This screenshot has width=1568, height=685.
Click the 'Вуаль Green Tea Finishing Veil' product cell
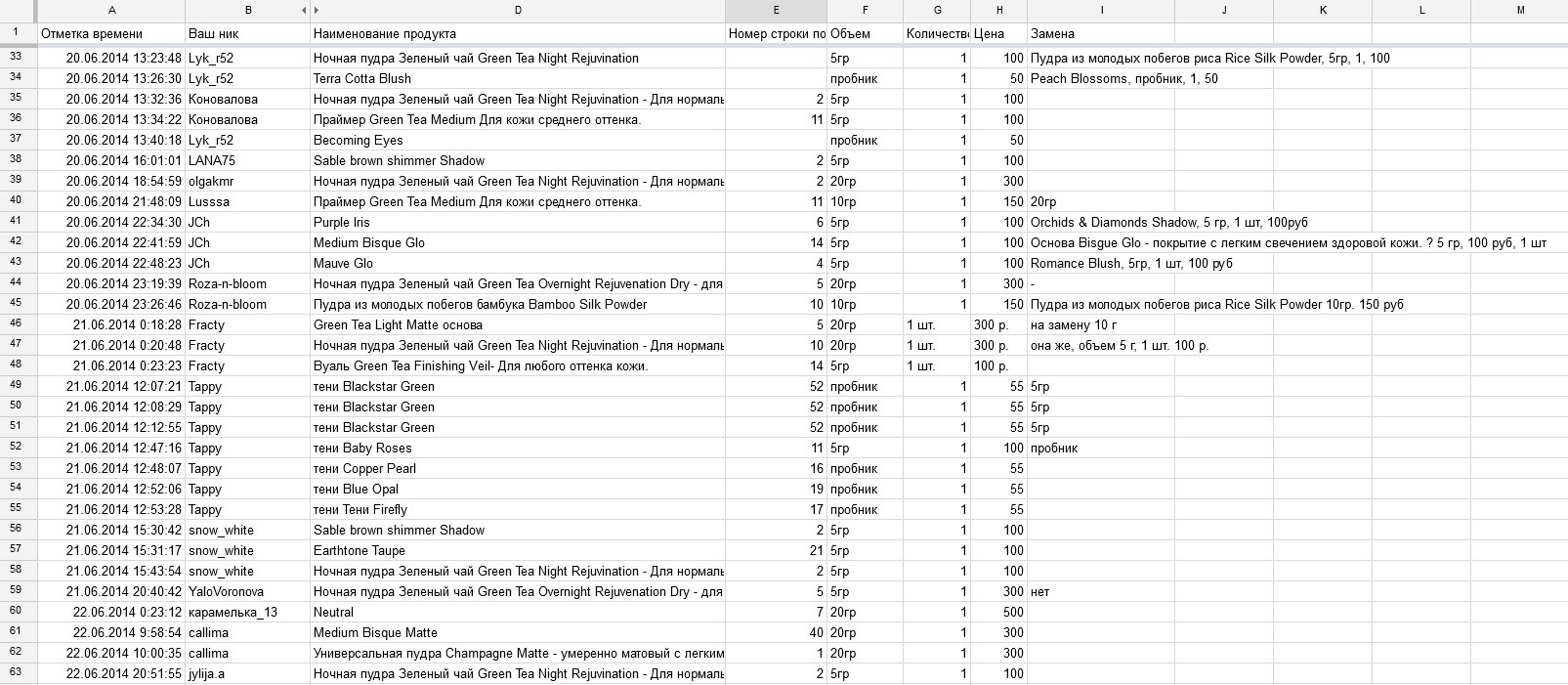coord(518,365)
